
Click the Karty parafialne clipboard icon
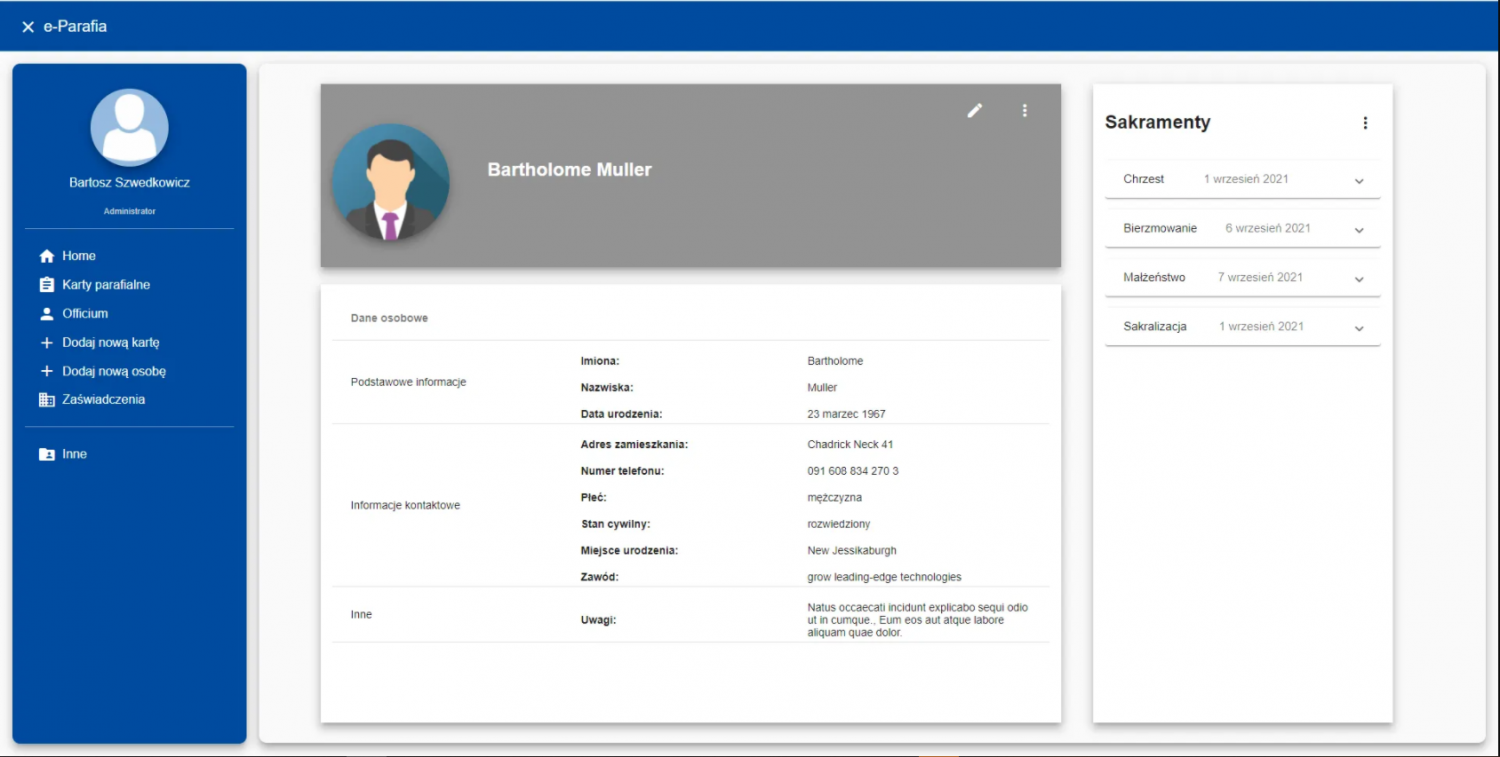(46, 285)
